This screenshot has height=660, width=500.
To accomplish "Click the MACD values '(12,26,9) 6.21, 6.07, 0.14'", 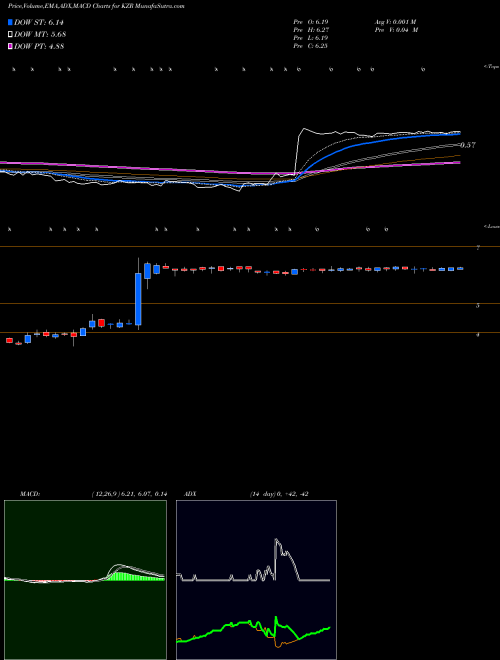I will pos(129,494).
